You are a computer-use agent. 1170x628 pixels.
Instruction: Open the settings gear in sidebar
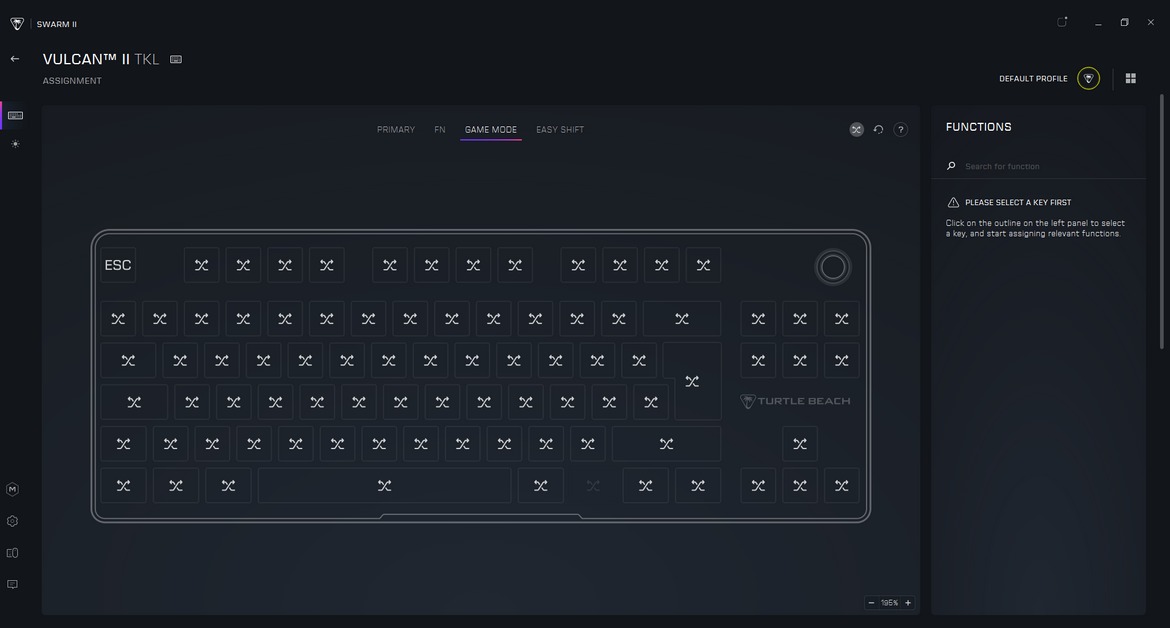point(12,521)
